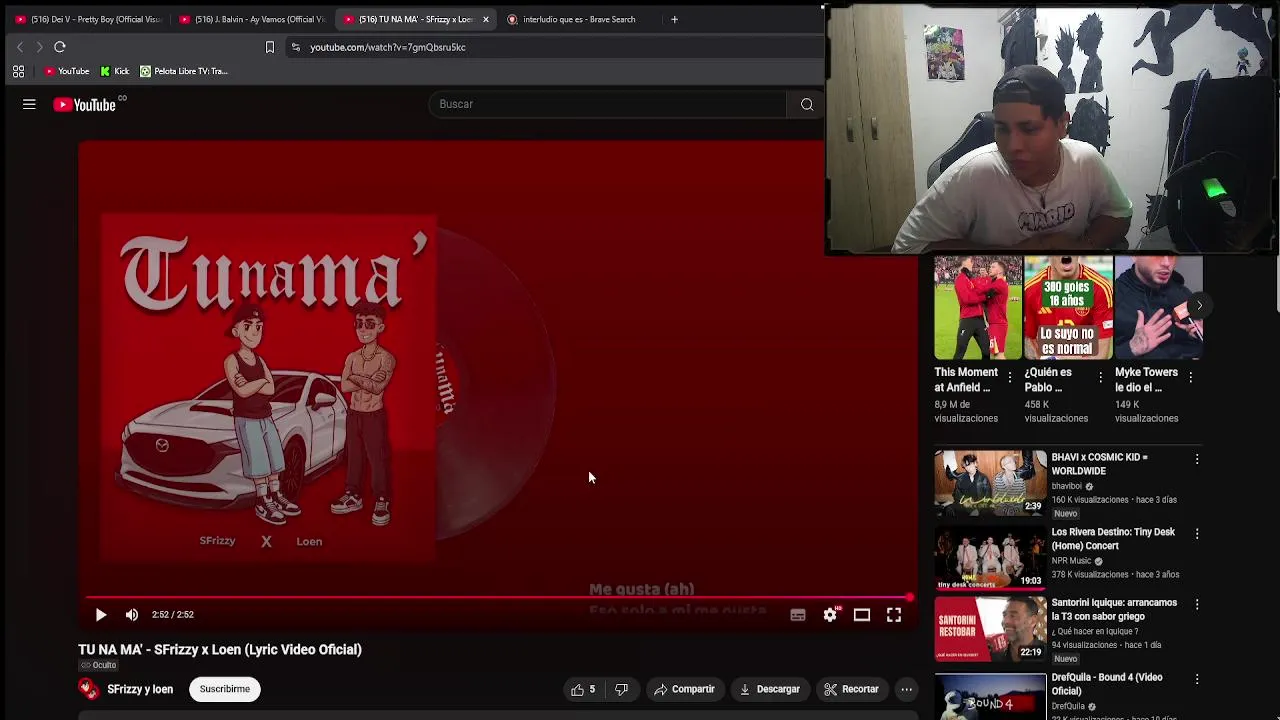
Task: Open the YouTube bookmark in bookmarks bar
Action: [x=67, y=71]
